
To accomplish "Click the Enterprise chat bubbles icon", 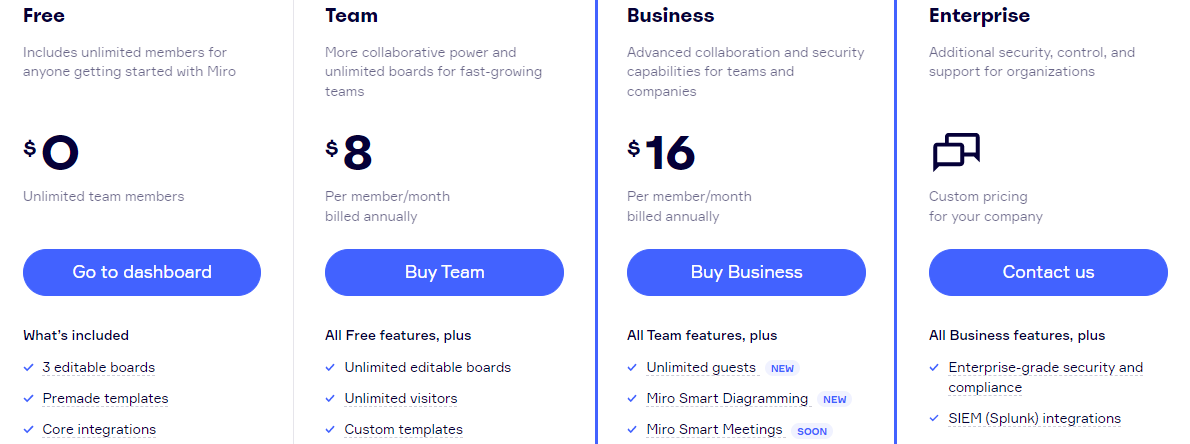I will (955, 152).
